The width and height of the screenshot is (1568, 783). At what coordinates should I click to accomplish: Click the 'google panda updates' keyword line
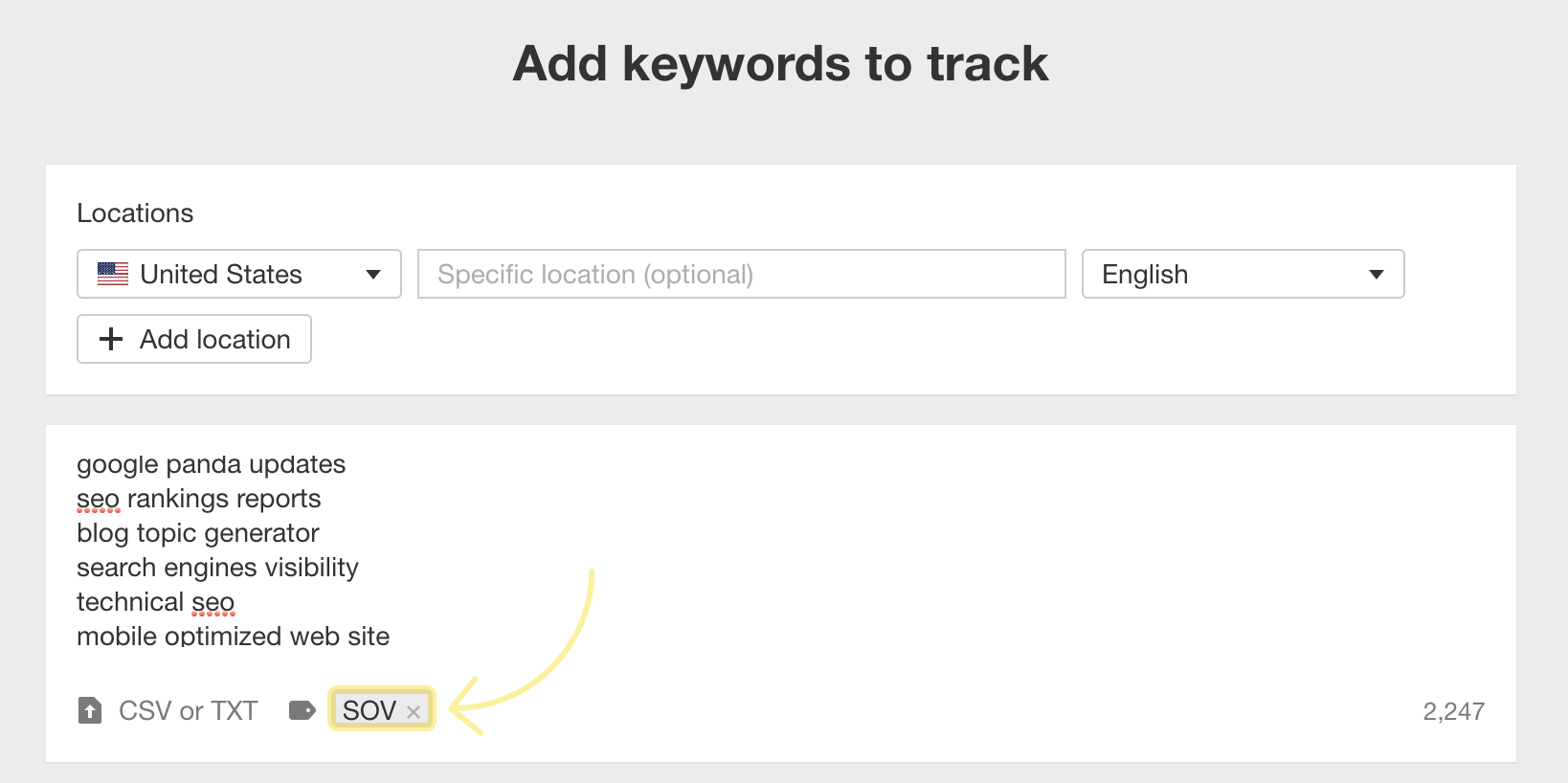point(211,464)
